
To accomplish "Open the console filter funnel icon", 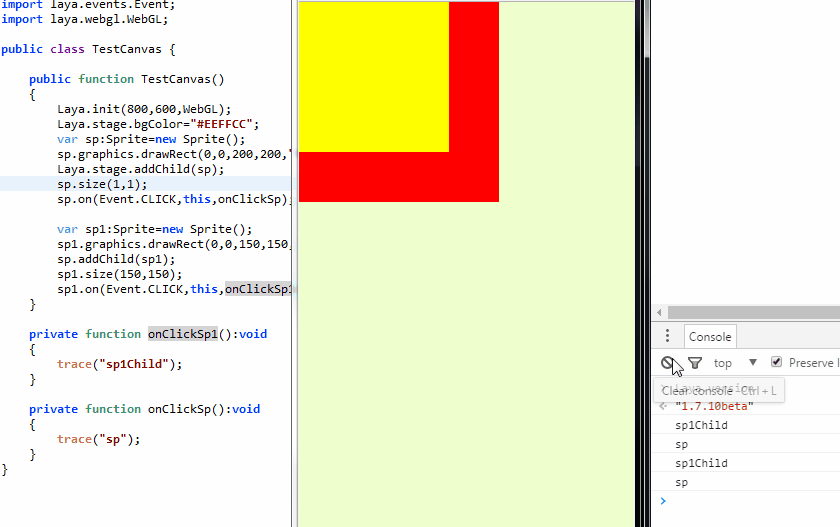I will pos(695,363).
